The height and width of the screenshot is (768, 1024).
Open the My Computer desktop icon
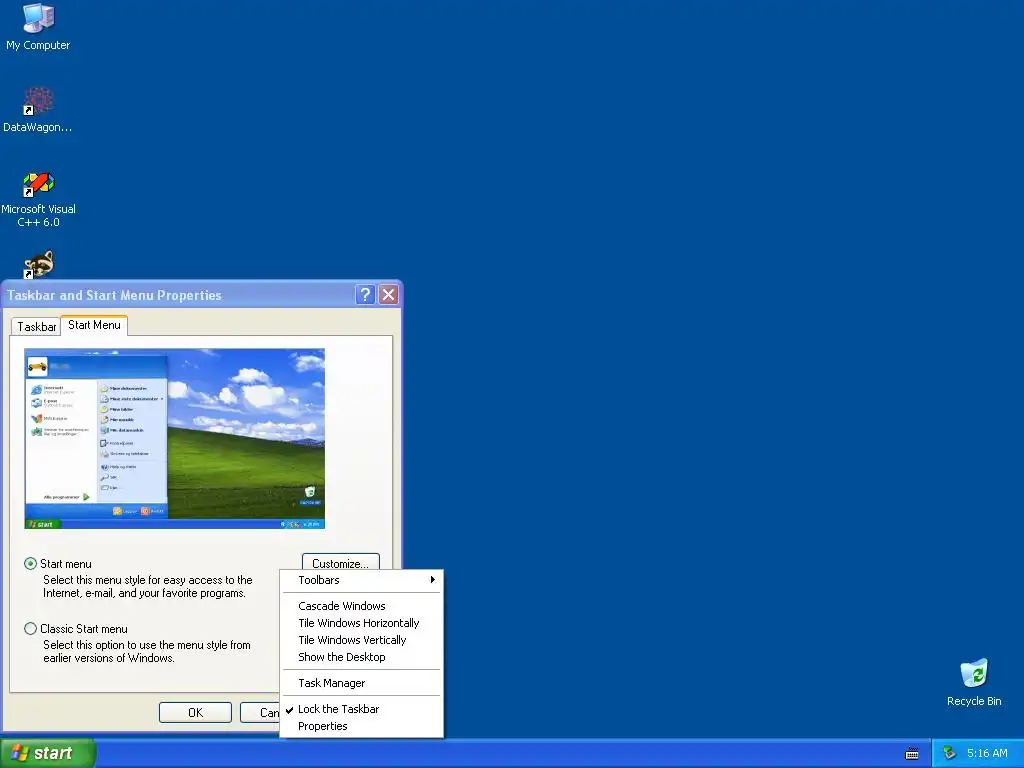(x=38, y=27)
